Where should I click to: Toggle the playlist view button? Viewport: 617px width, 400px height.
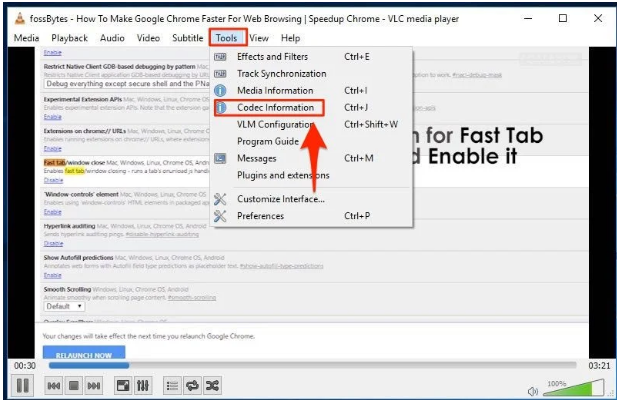pos(172,385)
